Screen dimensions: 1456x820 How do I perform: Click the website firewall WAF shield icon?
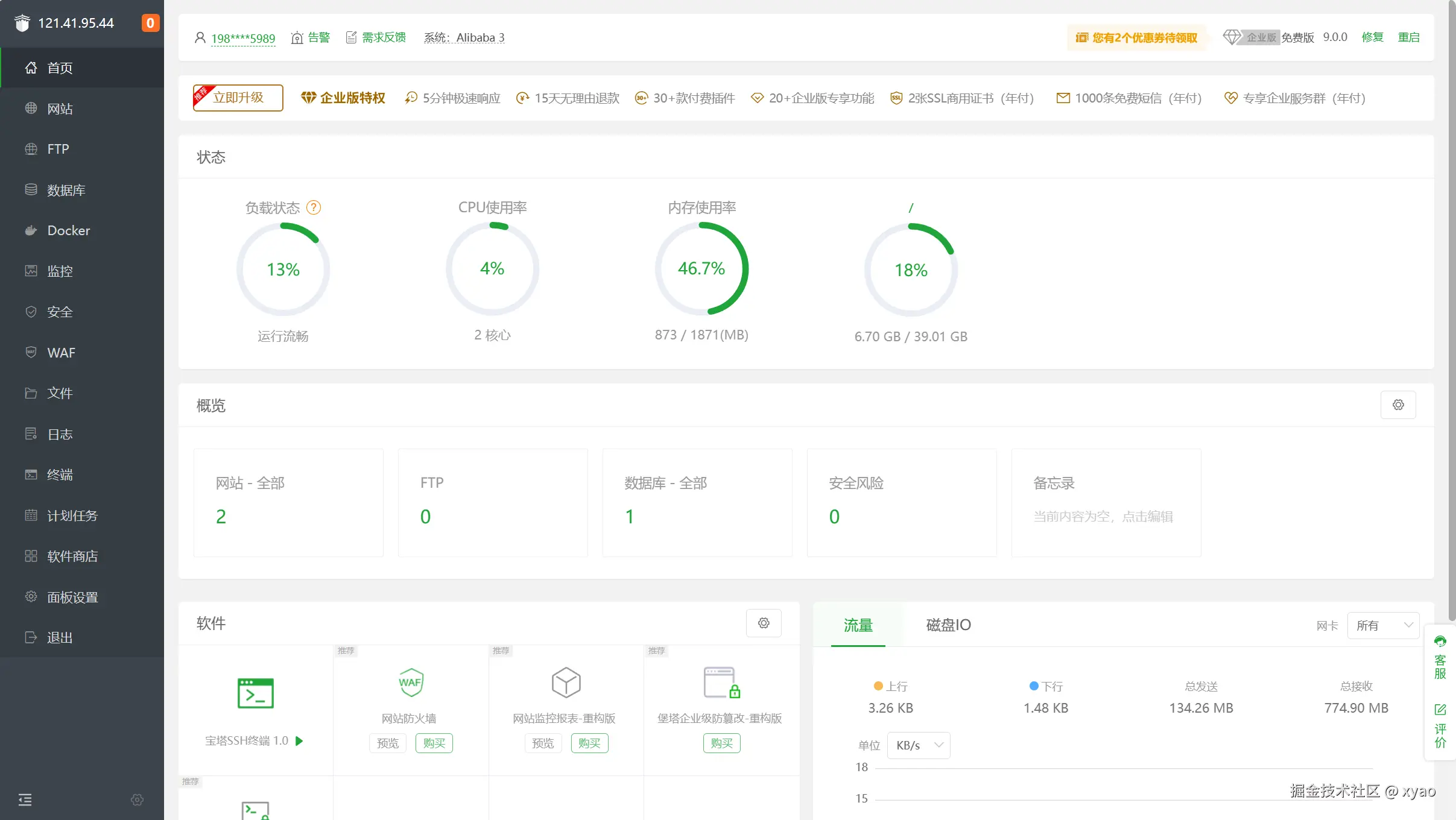coord(410,683)
